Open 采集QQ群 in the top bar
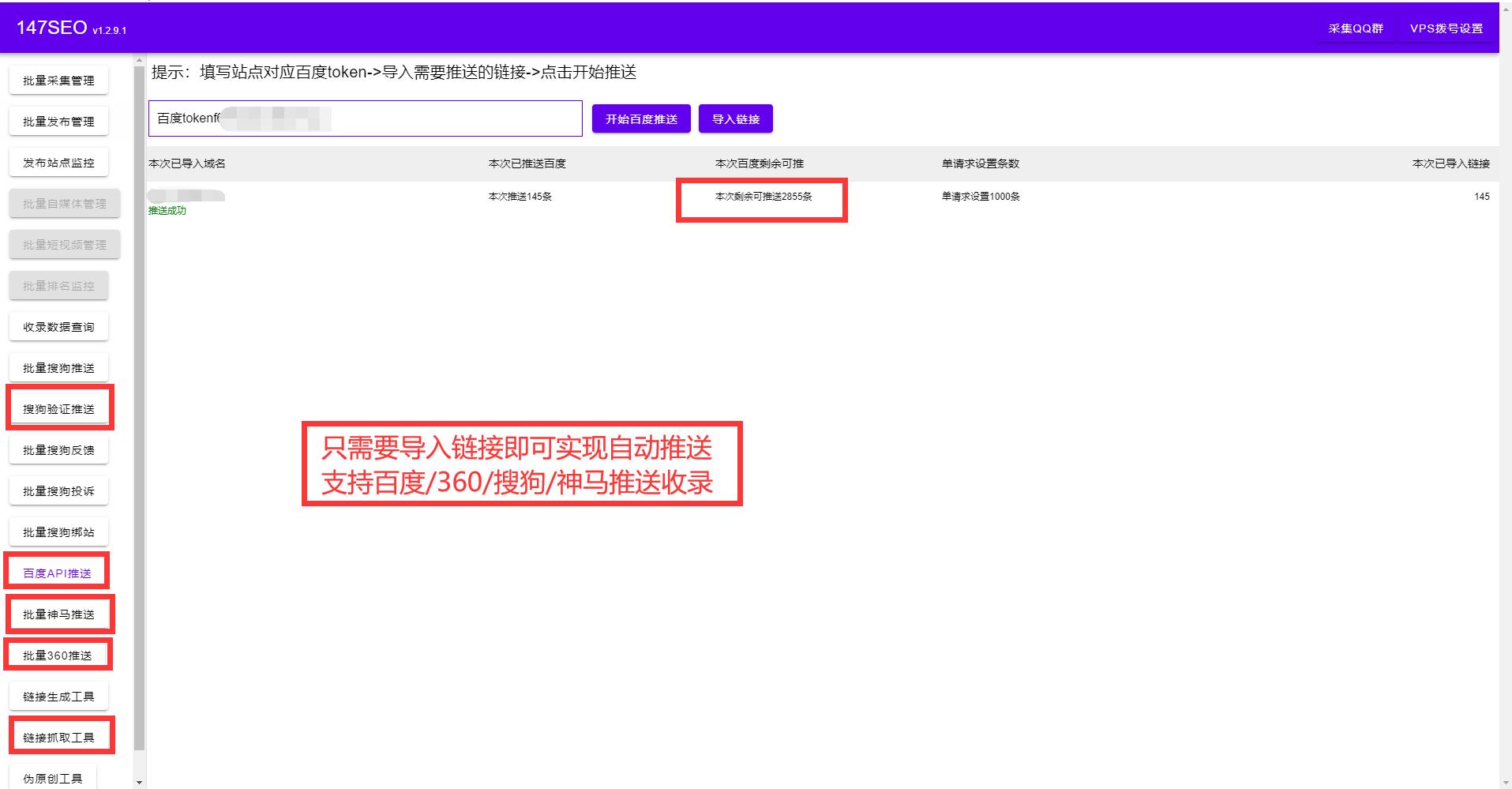 [1355, 28]
